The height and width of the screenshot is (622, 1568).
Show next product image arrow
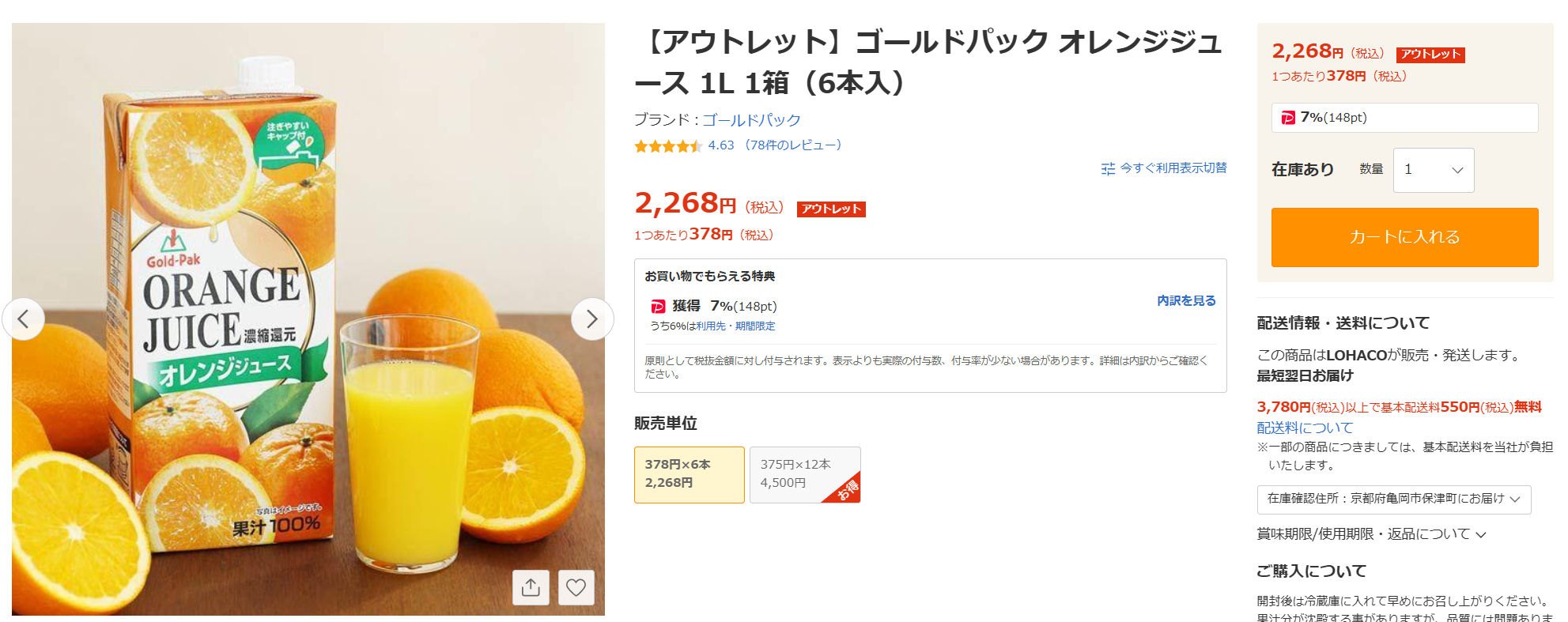(x=592, y=319)
